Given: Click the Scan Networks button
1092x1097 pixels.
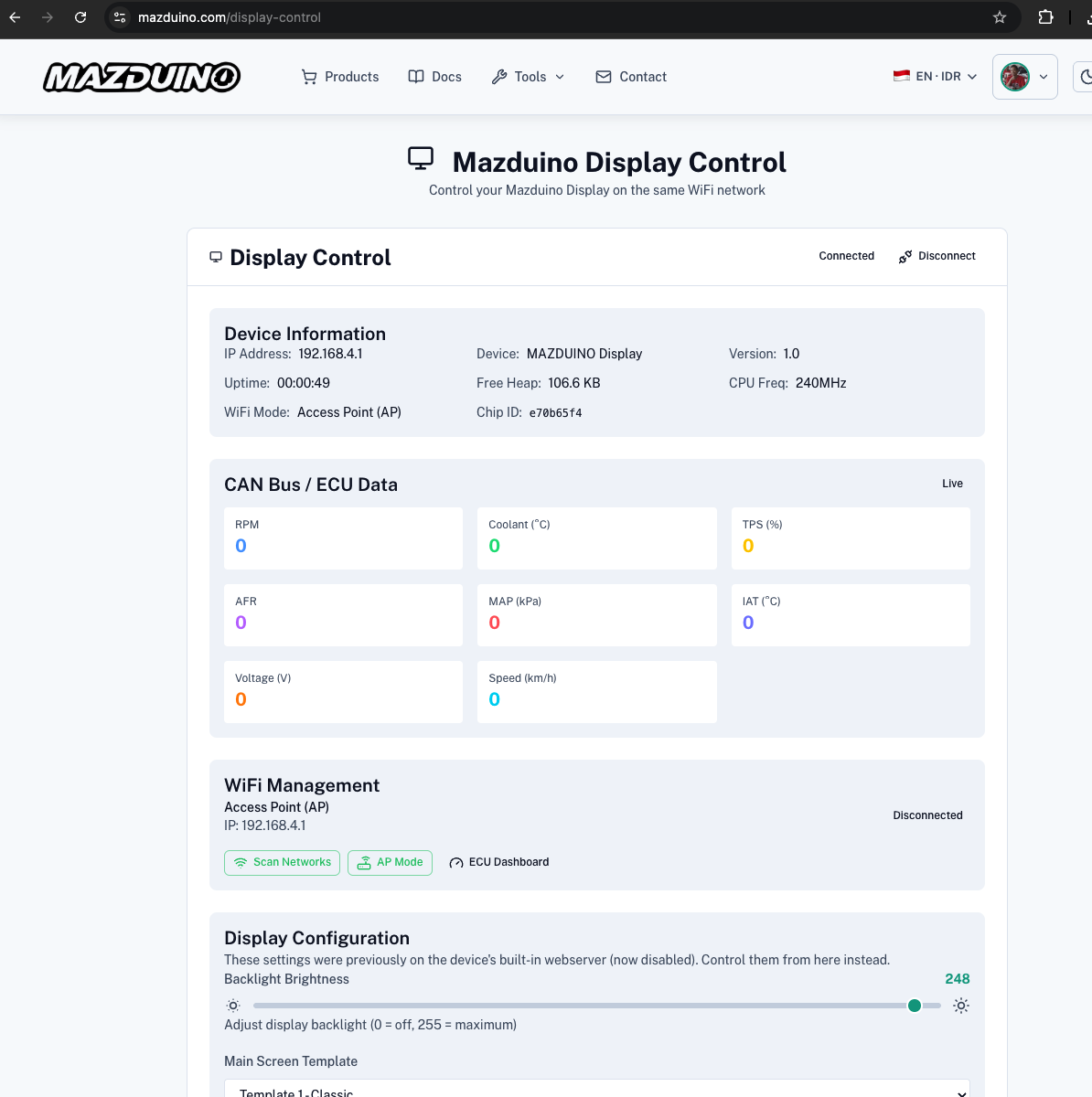Looking at the screenshot, I should pyautogui.click(x=282, y=862).
